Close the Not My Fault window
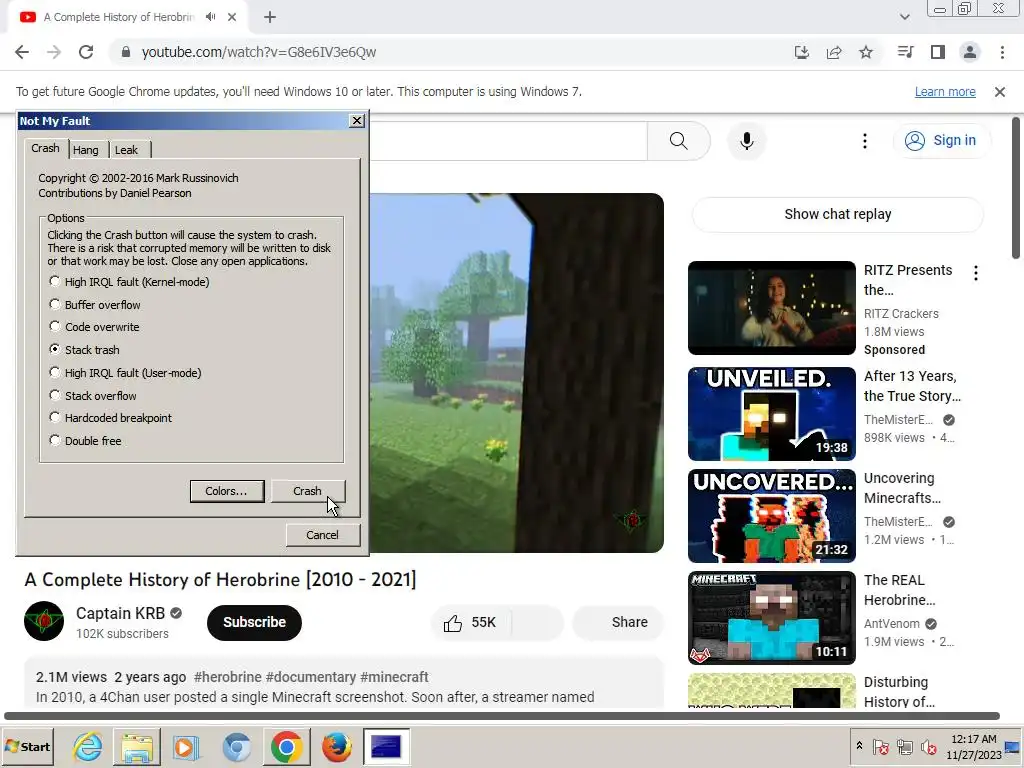Screen dimensions: 1024x768 357,120
